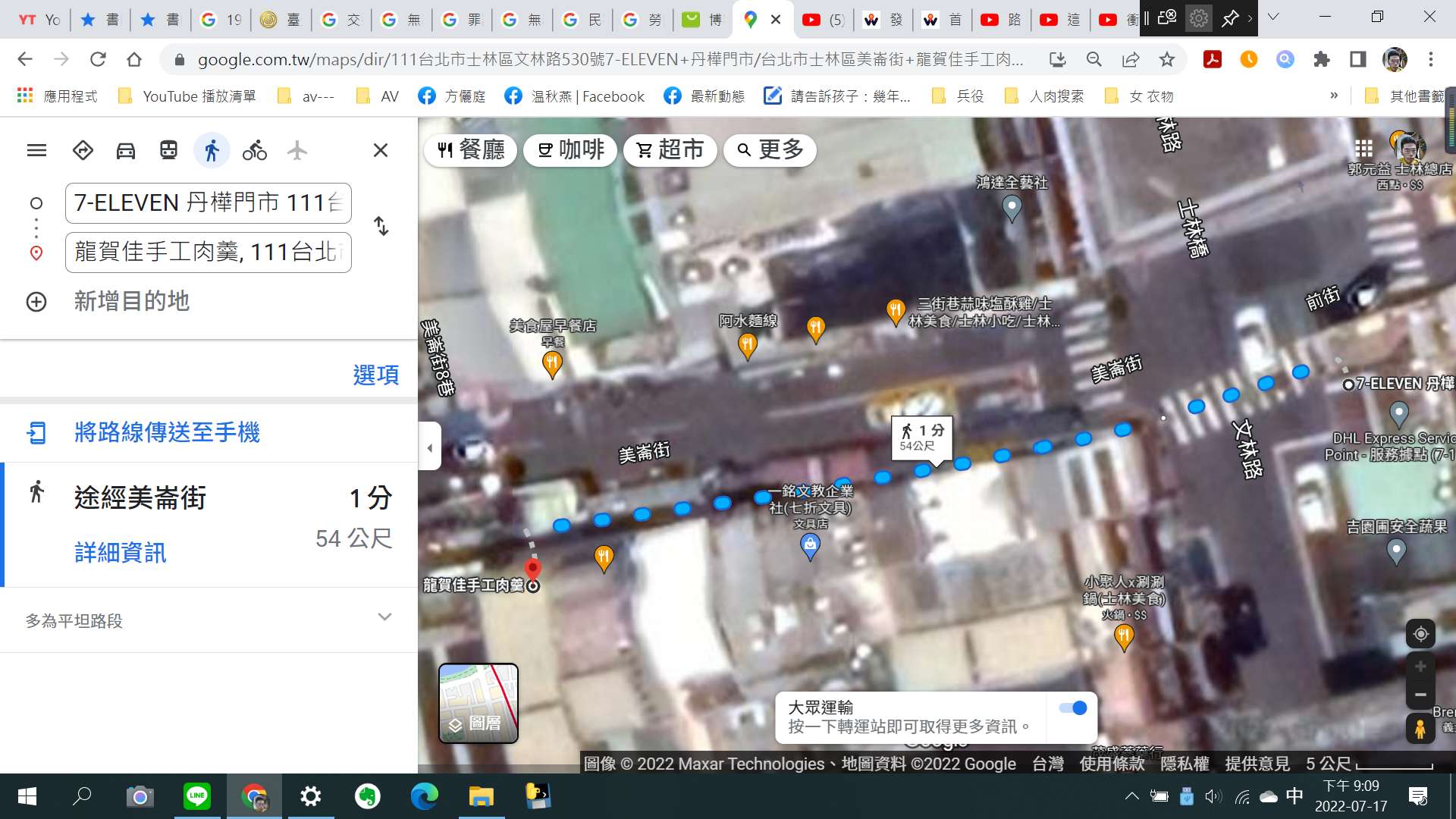
Task: Click the 美食屋早餐店 restaurant pin
Action: (552, 365)
